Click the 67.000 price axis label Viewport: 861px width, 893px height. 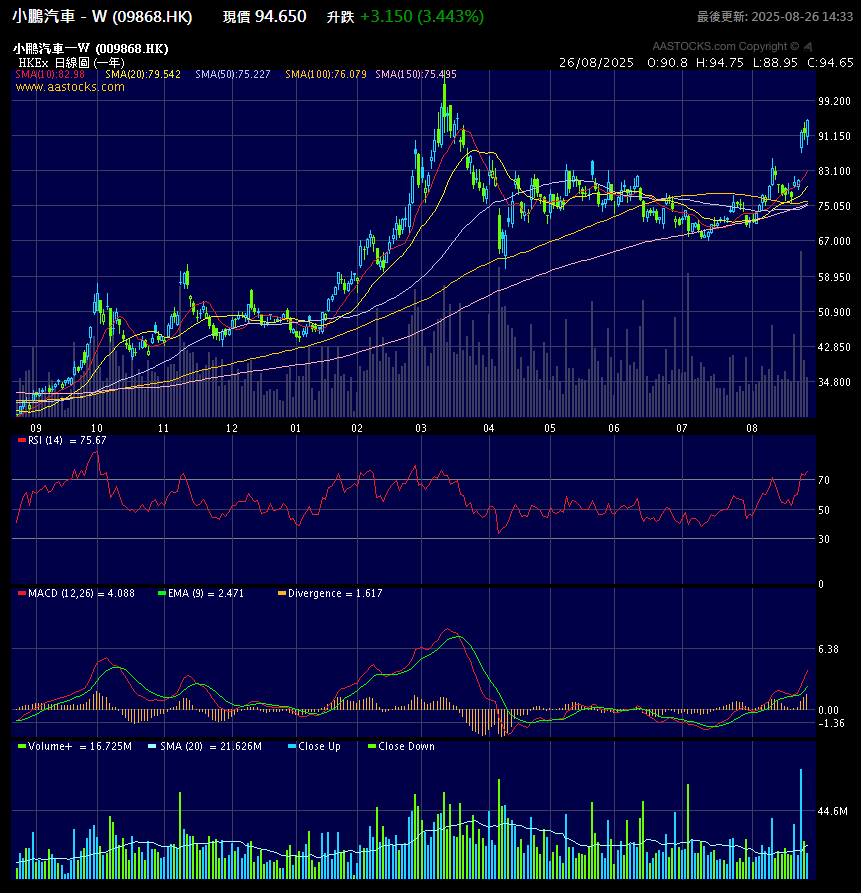click(834, 241)
